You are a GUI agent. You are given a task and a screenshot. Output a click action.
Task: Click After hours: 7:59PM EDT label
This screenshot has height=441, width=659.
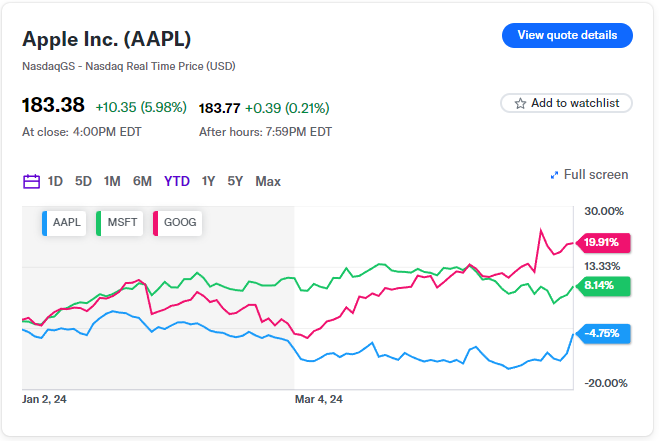[265, 132]
